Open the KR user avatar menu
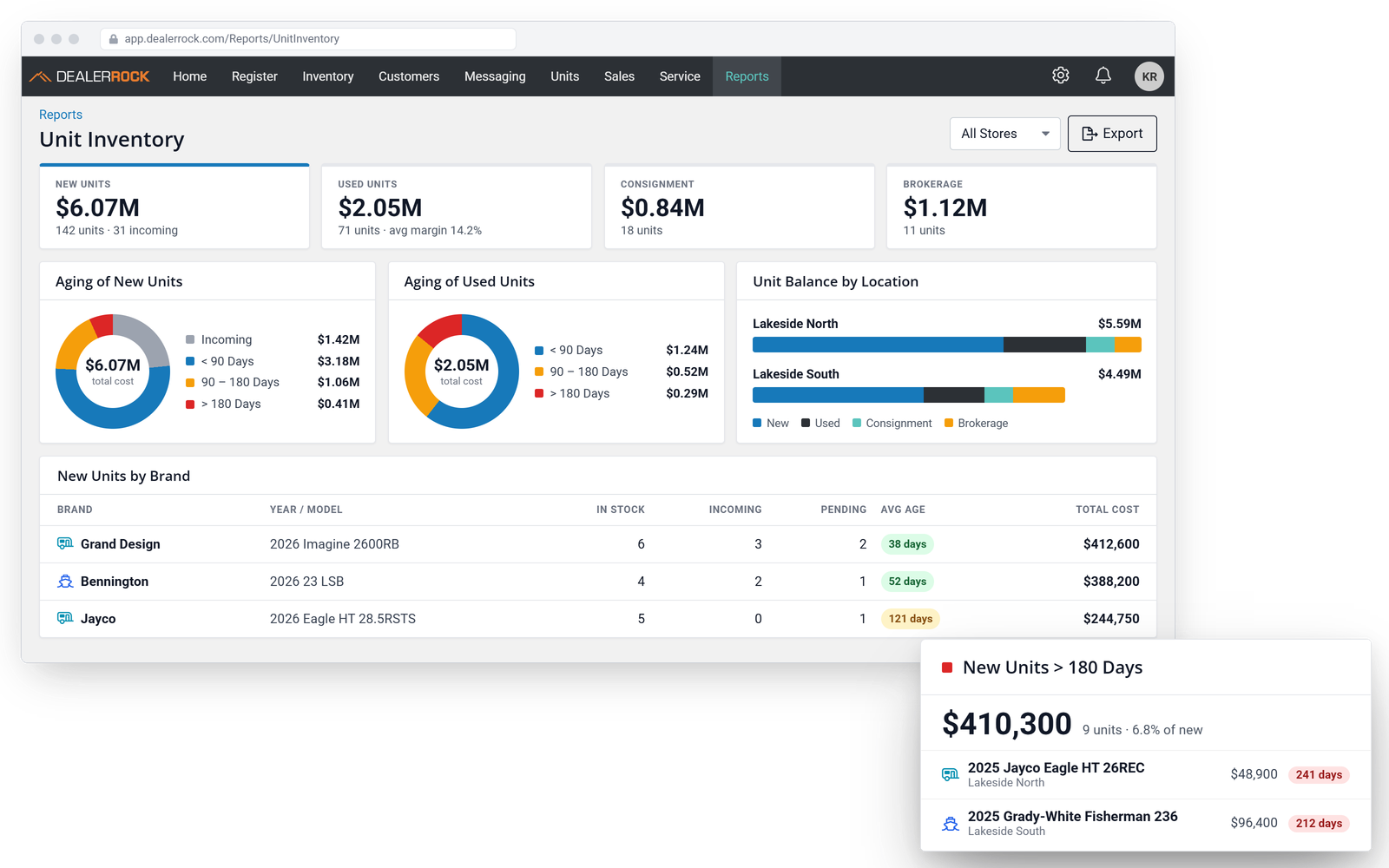This screenshot has height=868, width=1389. coord(1149,76)
